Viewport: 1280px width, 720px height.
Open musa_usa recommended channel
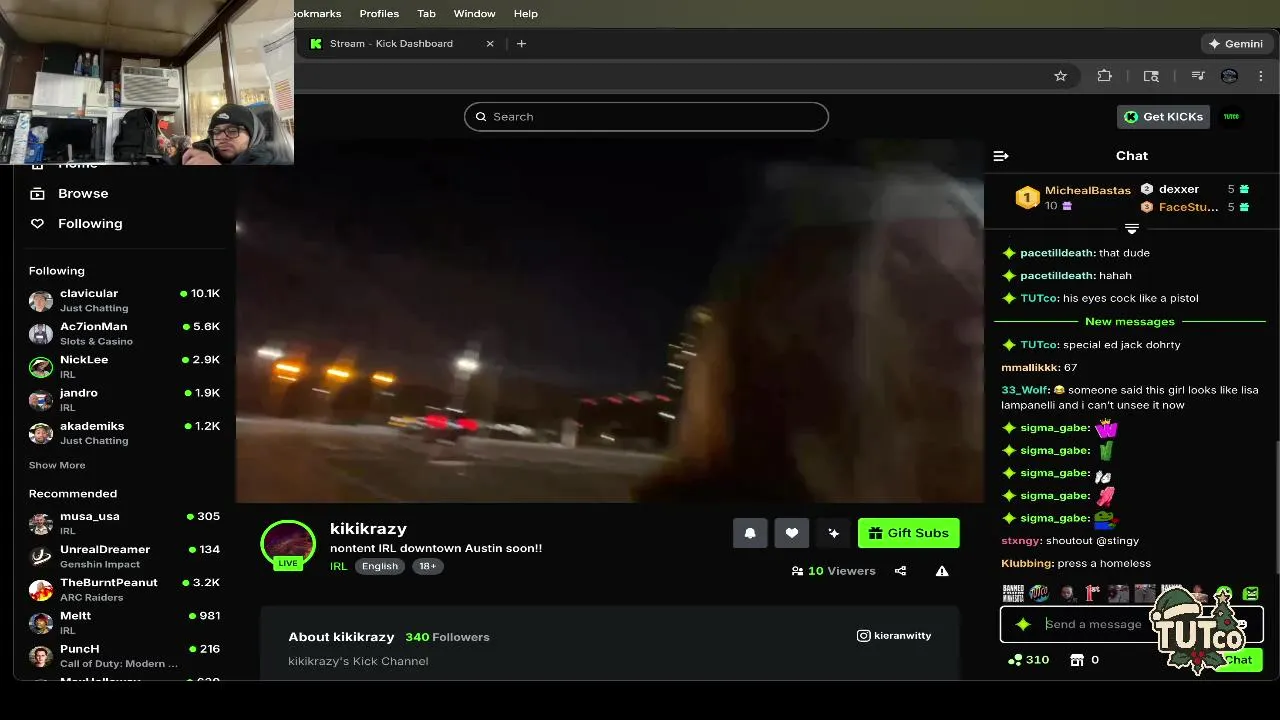pos(124,523)
